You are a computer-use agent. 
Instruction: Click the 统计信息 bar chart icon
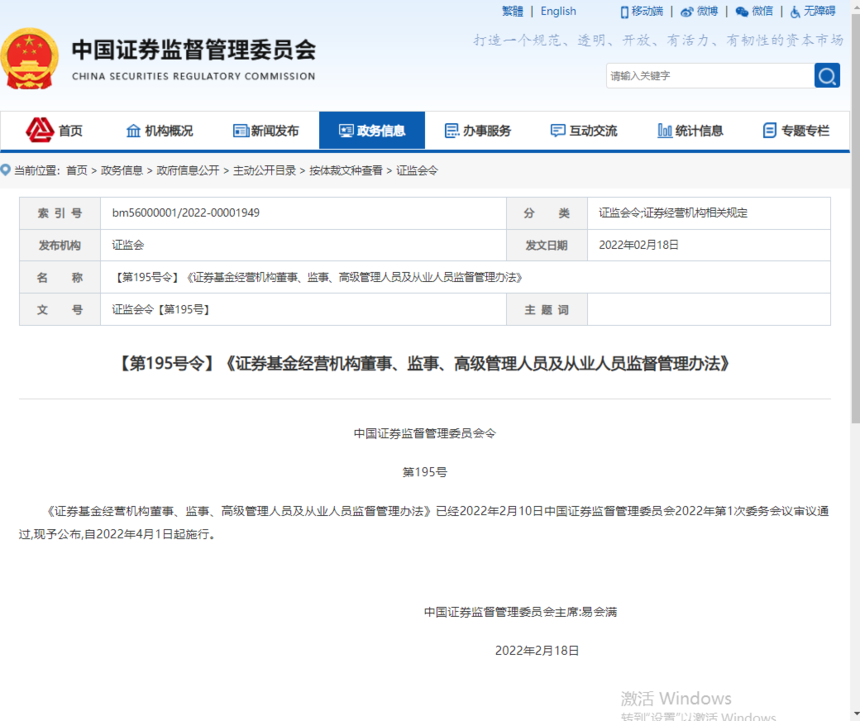(665, 130)
